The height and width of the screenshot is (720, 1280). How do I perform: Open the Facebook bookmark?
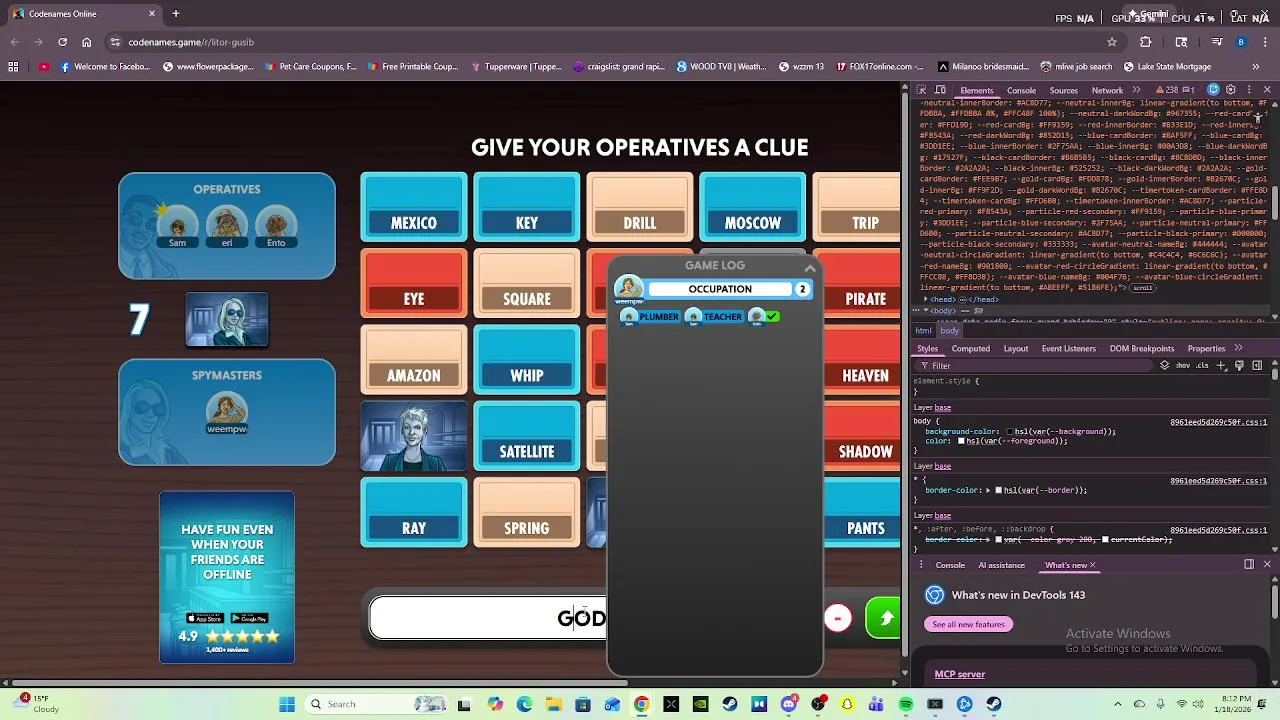[x=105, y=67]
